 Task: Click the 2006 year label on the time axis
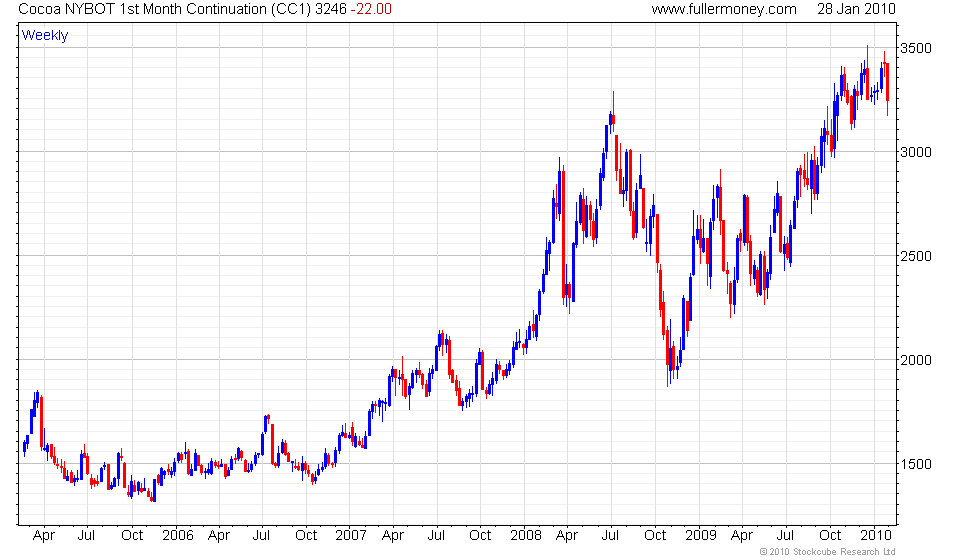pos(178,536)
